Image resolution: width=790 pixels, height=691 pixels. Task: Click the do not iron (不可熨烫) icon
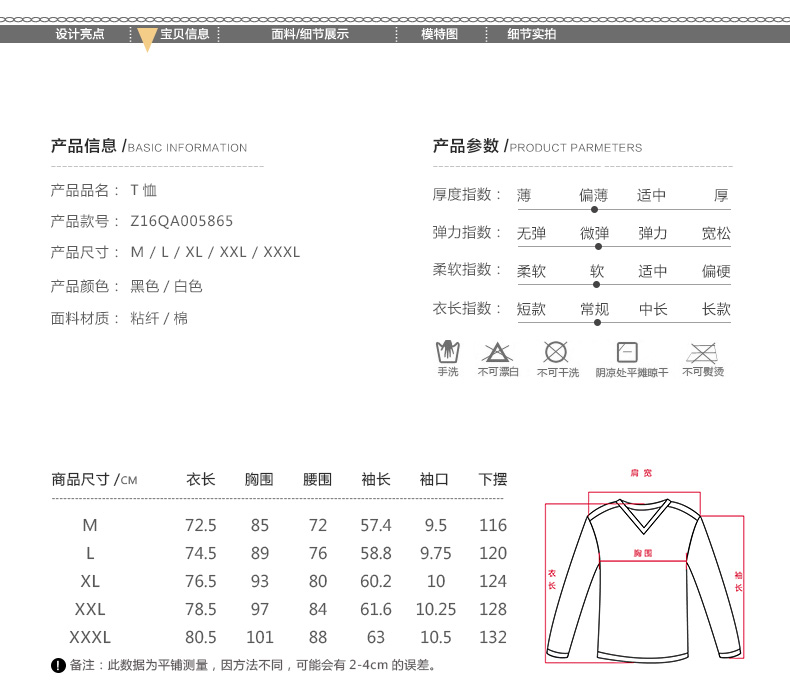point(703,352)
